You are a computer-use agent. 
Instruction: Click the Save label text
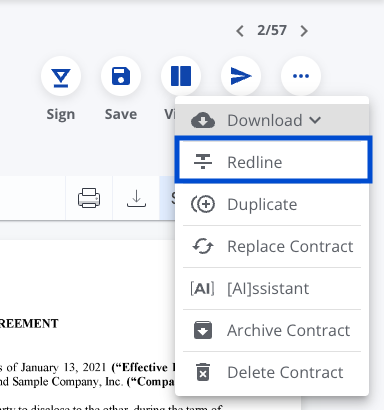(121, 114)
